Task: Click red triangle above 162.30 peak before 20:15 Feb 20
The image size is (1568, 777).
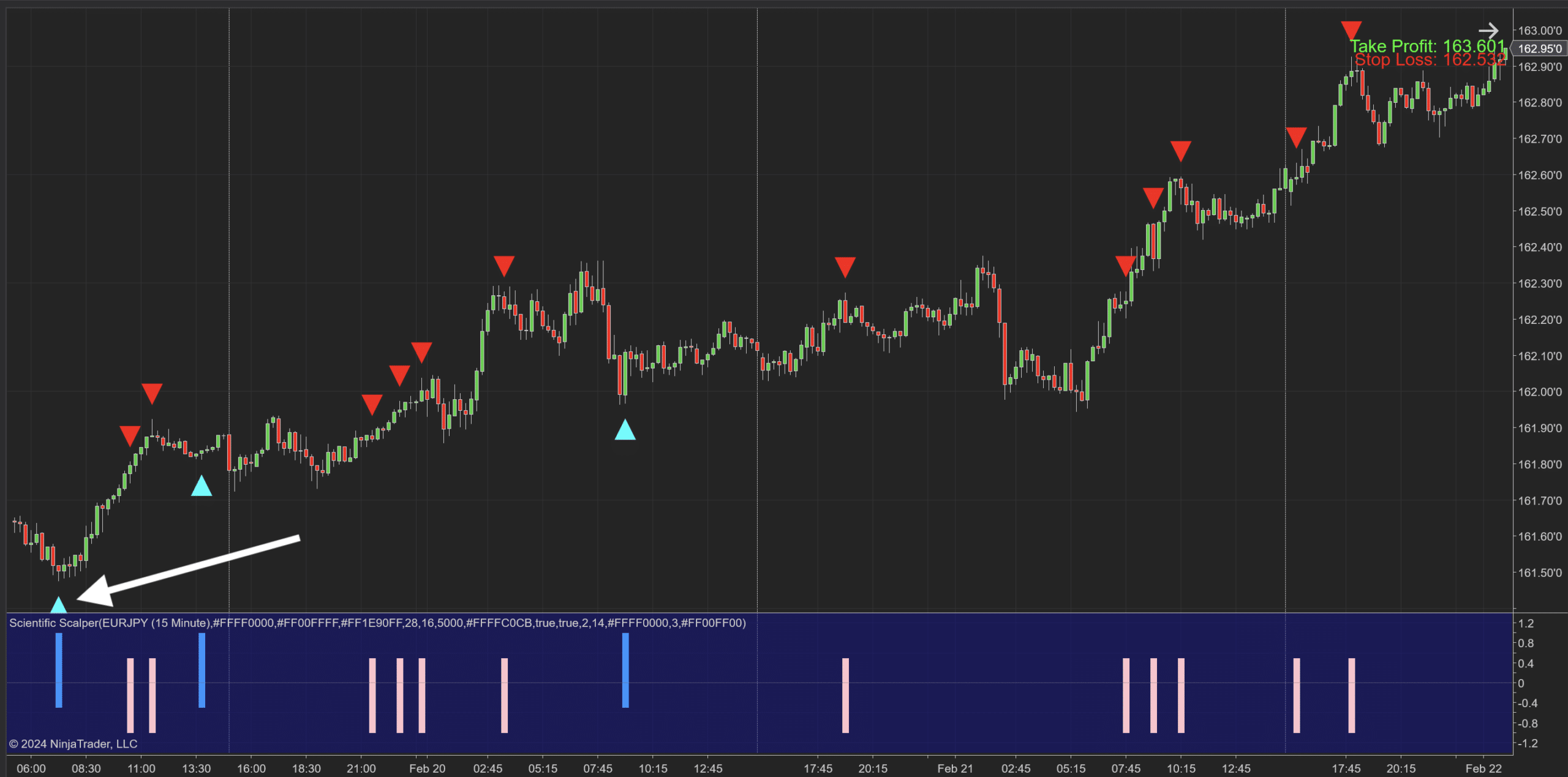Action: [x=845, y=267]
